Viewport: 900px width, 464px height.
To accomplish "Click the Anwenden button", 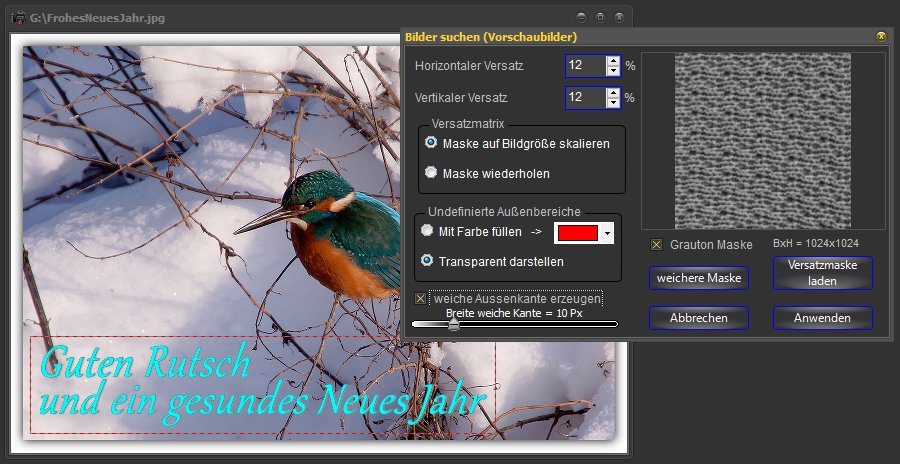I will 823,318.
